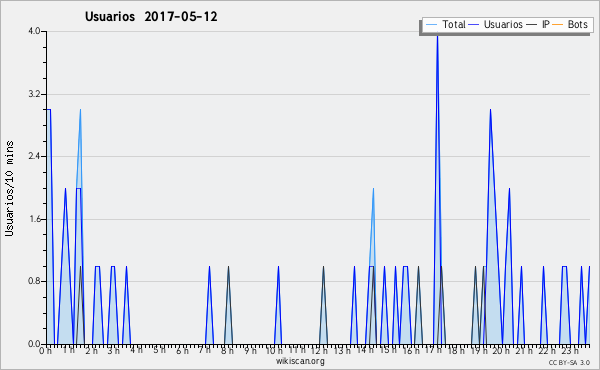Click the 'wikiscan.org' caption below the axis

(x=300, y=361)
